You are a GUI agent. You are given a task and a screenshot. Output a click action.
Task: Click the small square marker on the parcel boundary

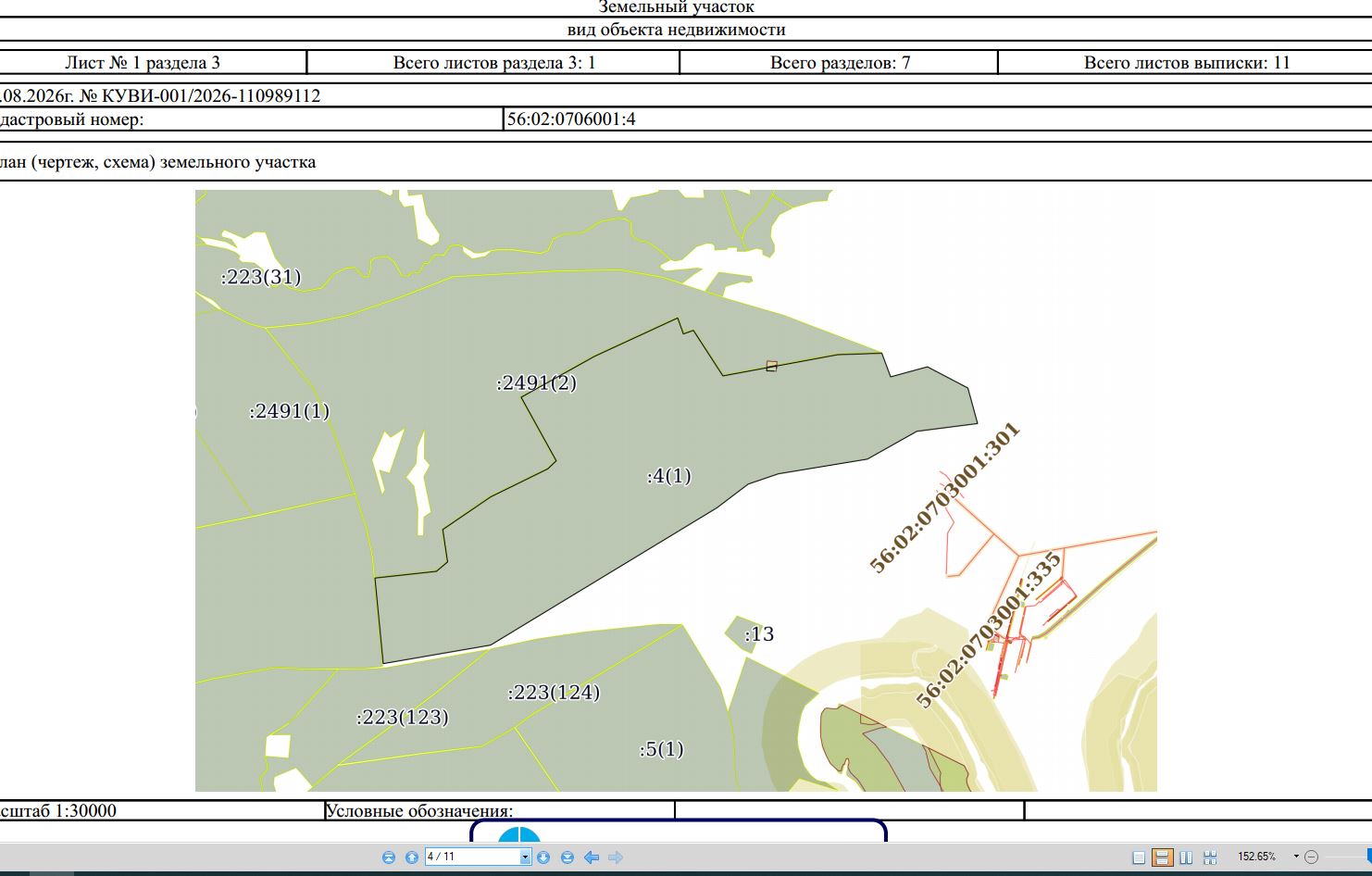[771, 366]
